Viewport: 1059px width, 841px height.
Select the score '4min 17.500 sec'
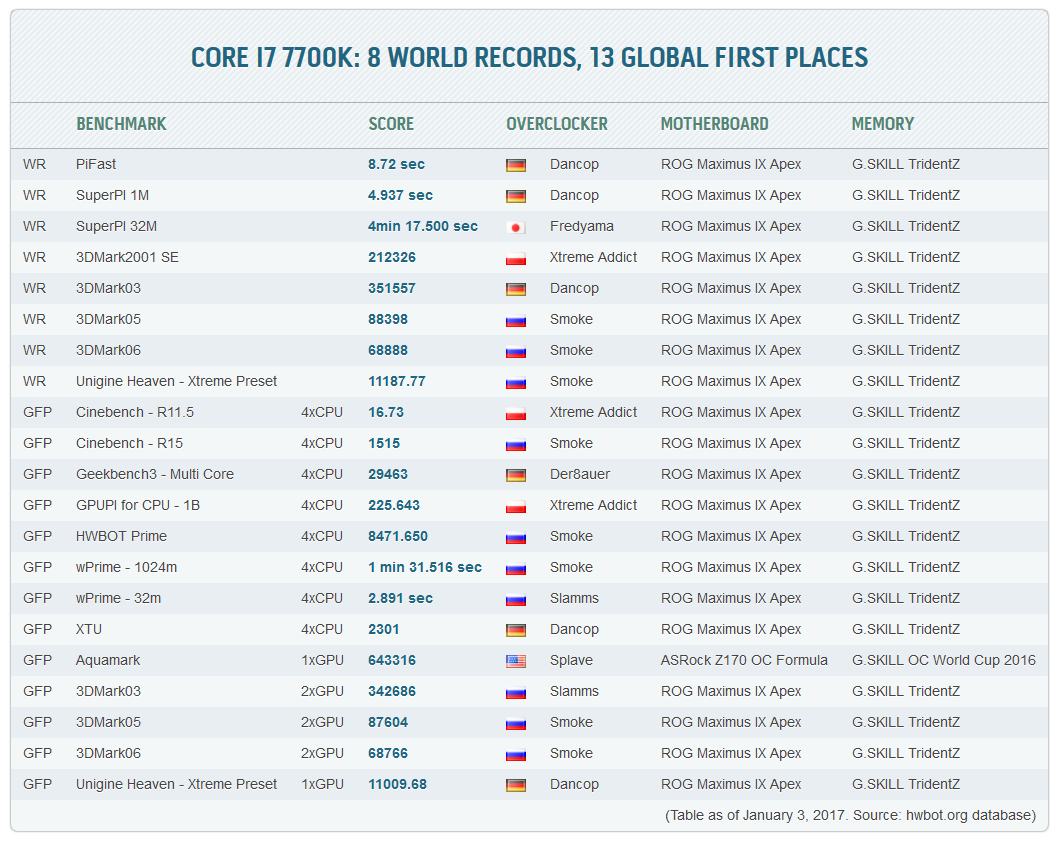point(423,226)
